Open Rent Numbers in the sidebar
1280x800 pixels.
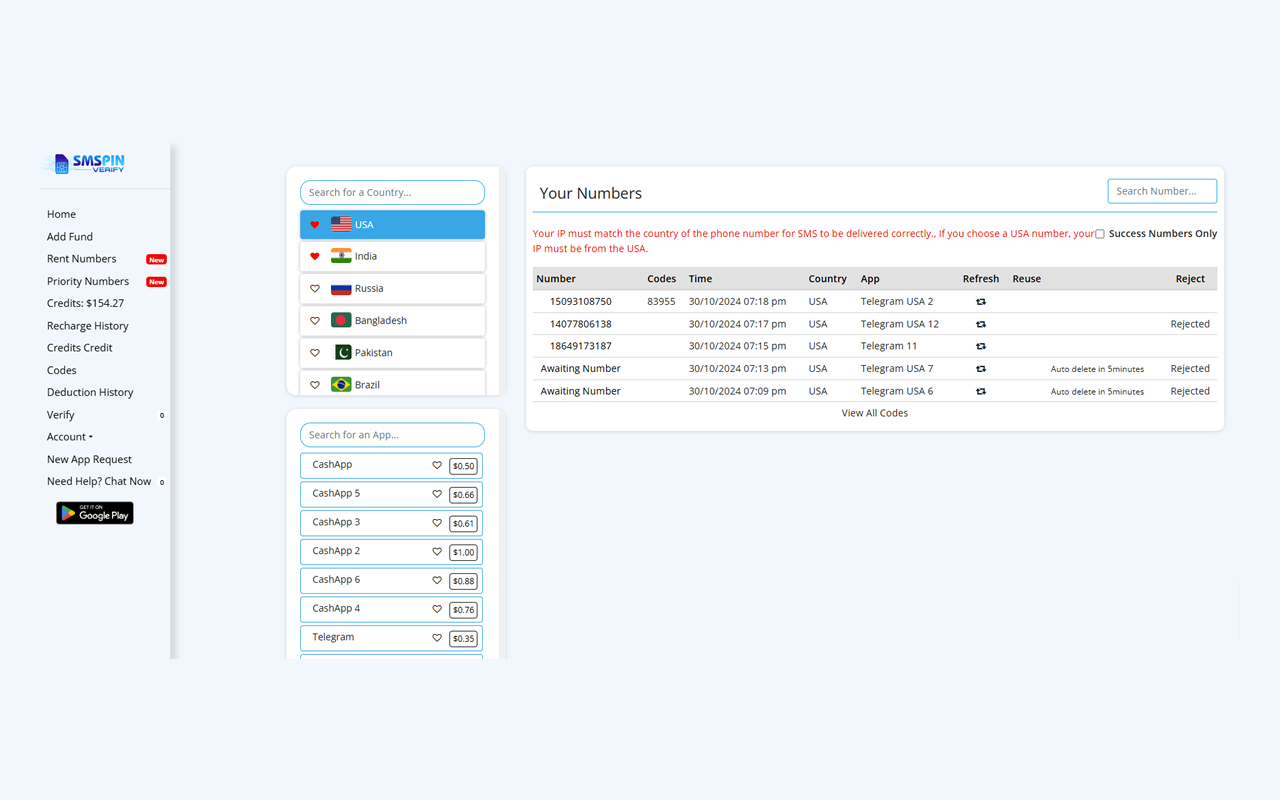81,259
